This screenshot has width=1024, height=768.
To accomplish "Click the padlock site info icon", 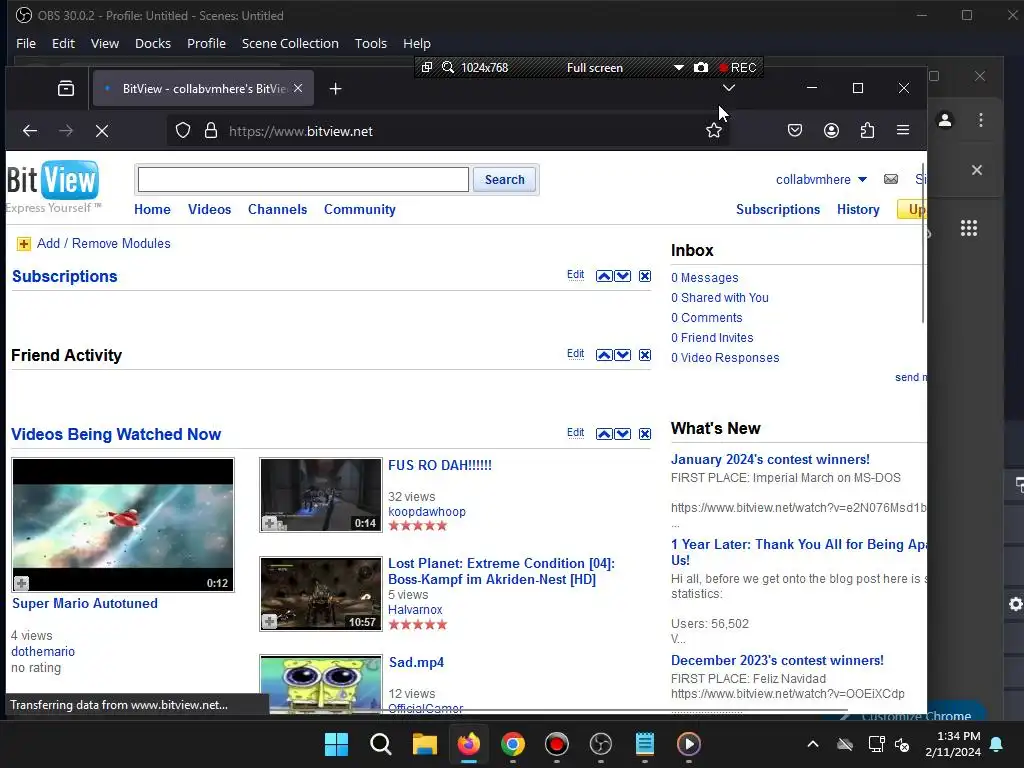I will (210, 131).
